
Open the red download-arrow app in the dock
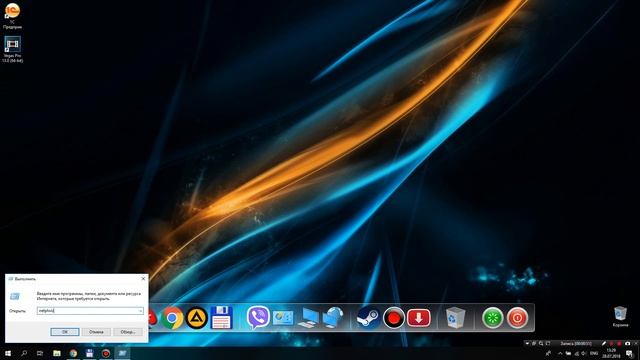418,318
